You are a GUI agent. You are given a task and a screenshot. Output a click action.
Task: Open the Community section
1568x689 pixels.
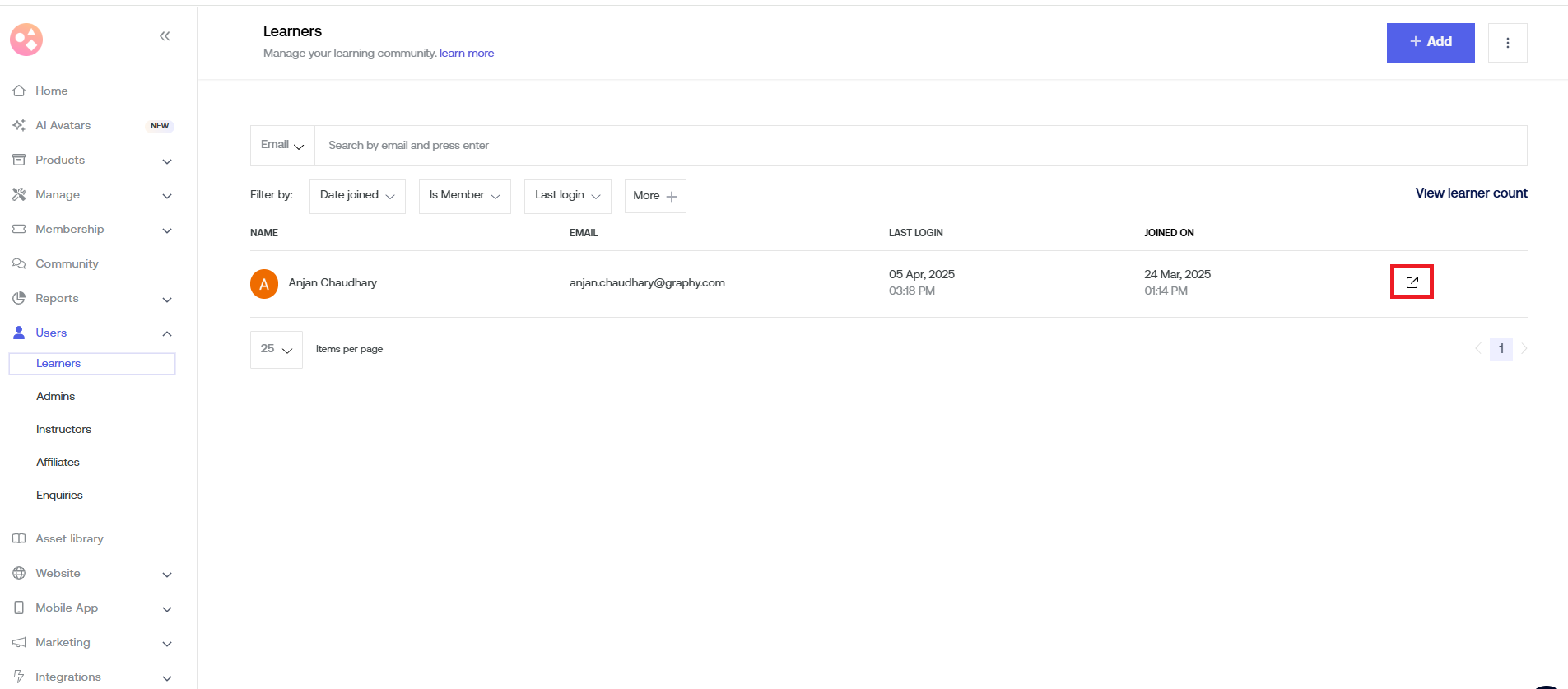[67, 263]
